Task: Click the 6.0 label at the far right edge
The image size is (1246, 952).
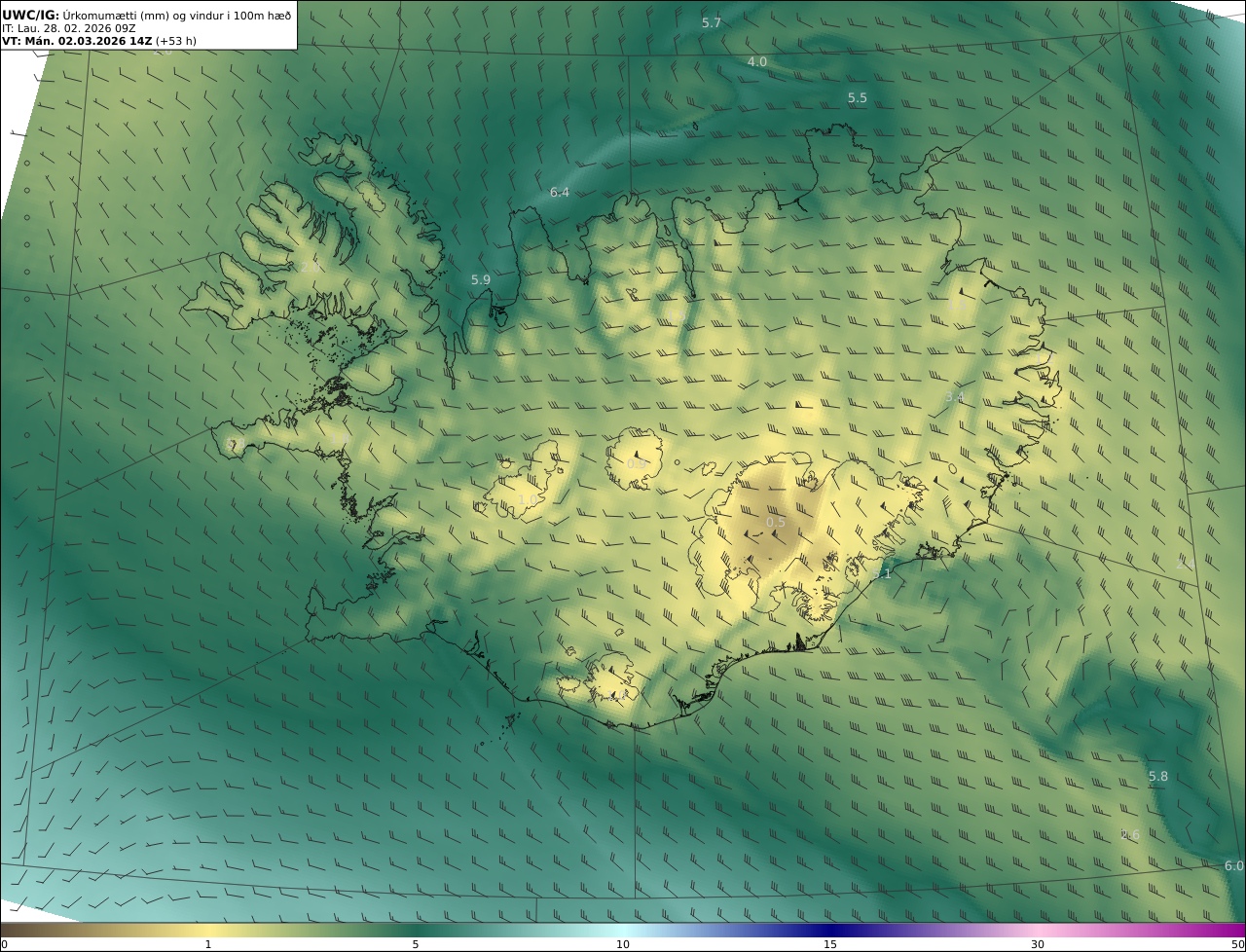Action: point(1233,866)
